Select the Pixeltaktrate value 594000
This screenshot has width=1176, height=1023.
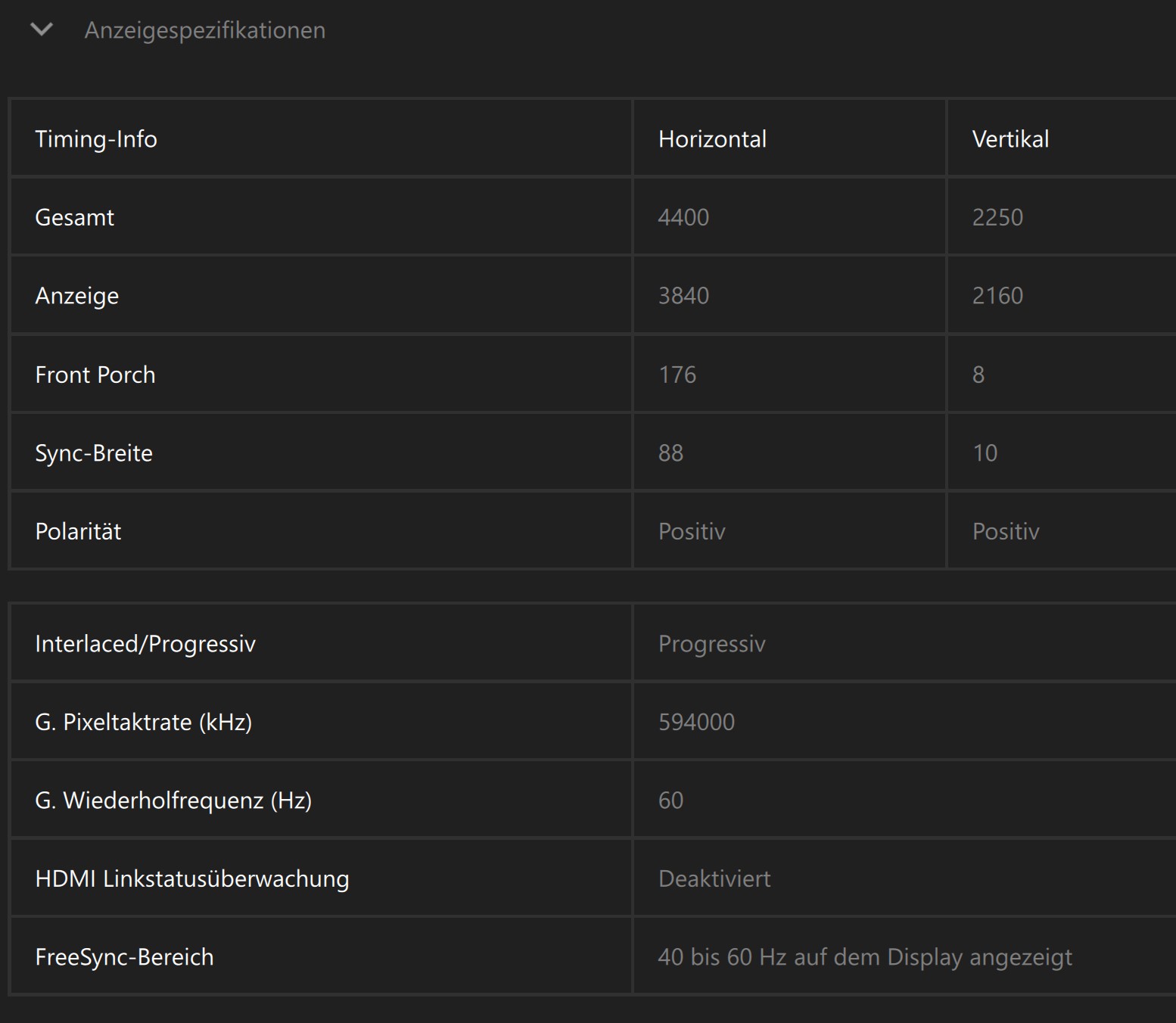coord(696,723)
